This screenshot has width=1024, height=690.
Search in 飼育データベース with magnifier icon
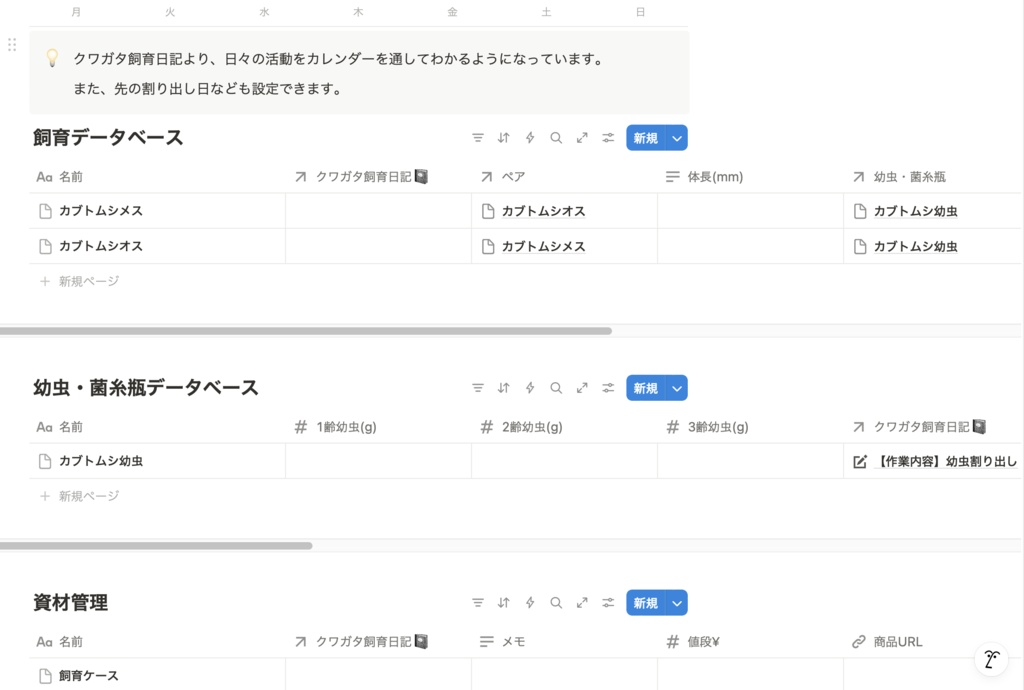[x=556, y=138]
